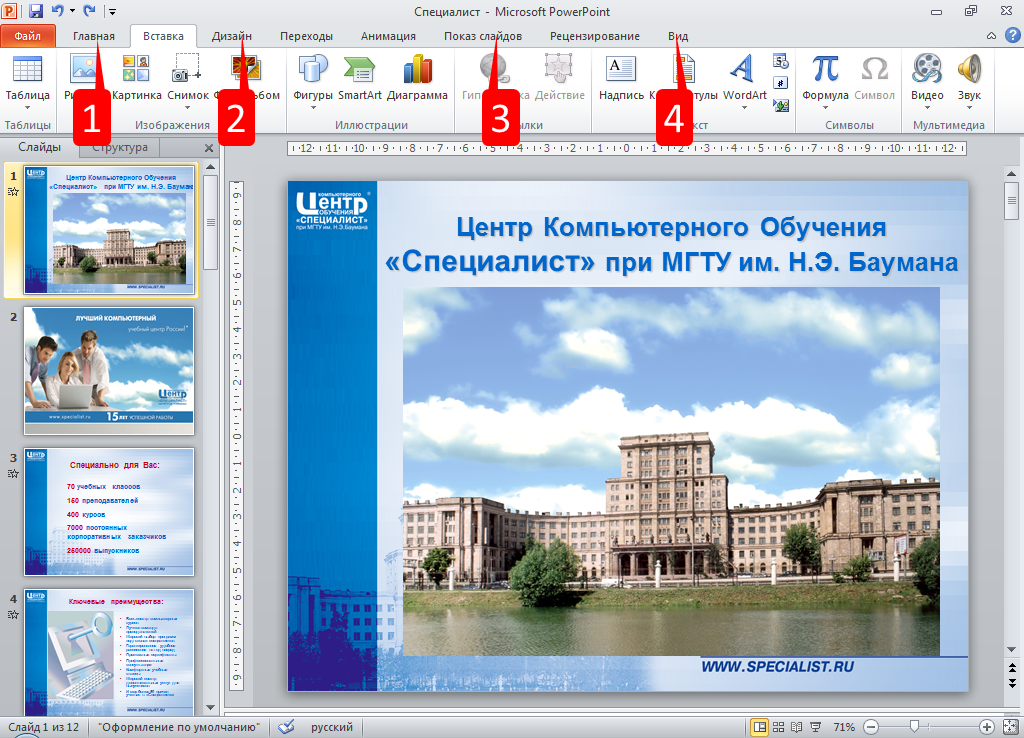Expand the Фигуры shapes dropdown
1024x738 pixels.
pyautogui.click(x=313, y=96)
